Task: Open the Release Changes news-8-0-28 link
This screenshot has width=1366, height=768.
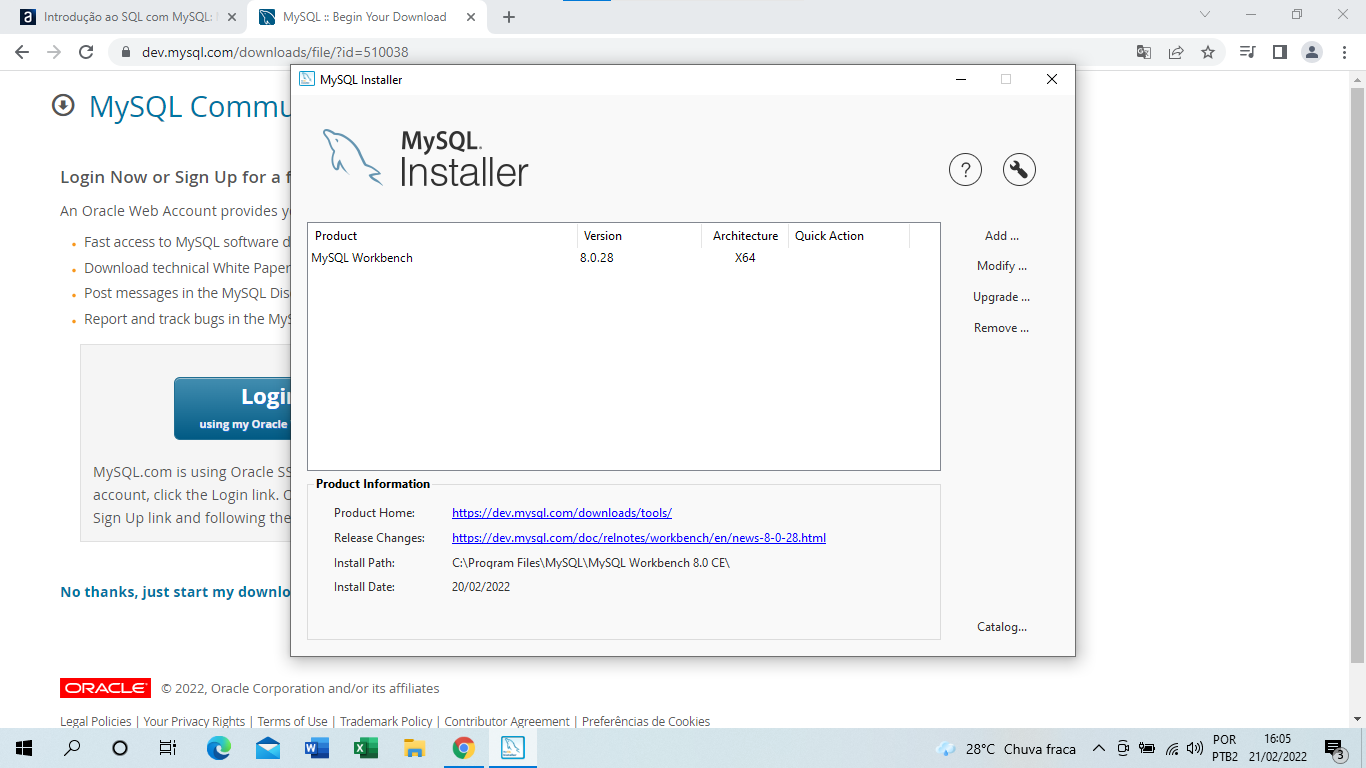Action: (x=639, y=538)
